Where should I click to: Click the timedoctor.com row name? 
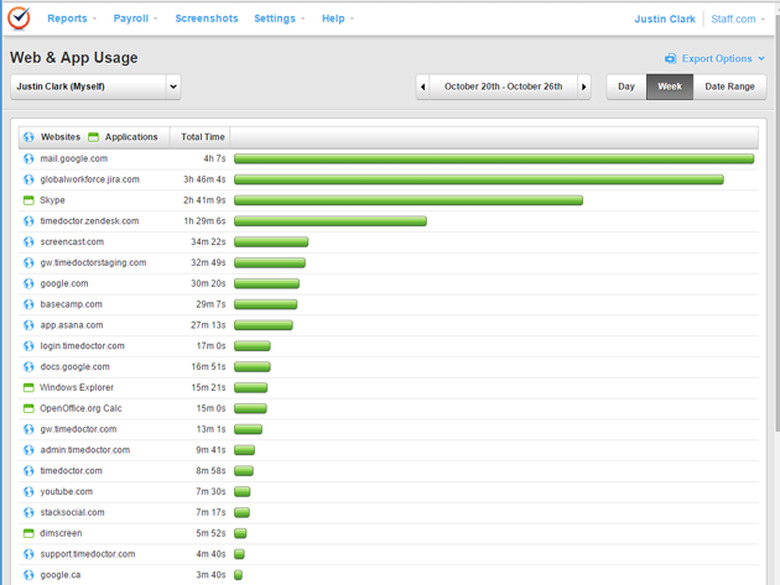pyautogui.click(x=71, y=471)
